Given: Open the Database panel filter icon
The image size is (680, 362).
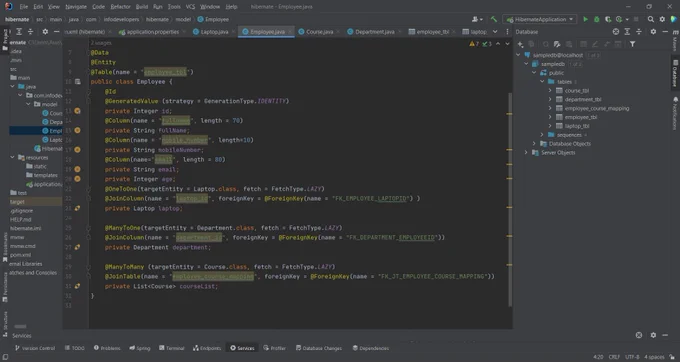Looking at the screenshot, I should click(x=632, y=44).
